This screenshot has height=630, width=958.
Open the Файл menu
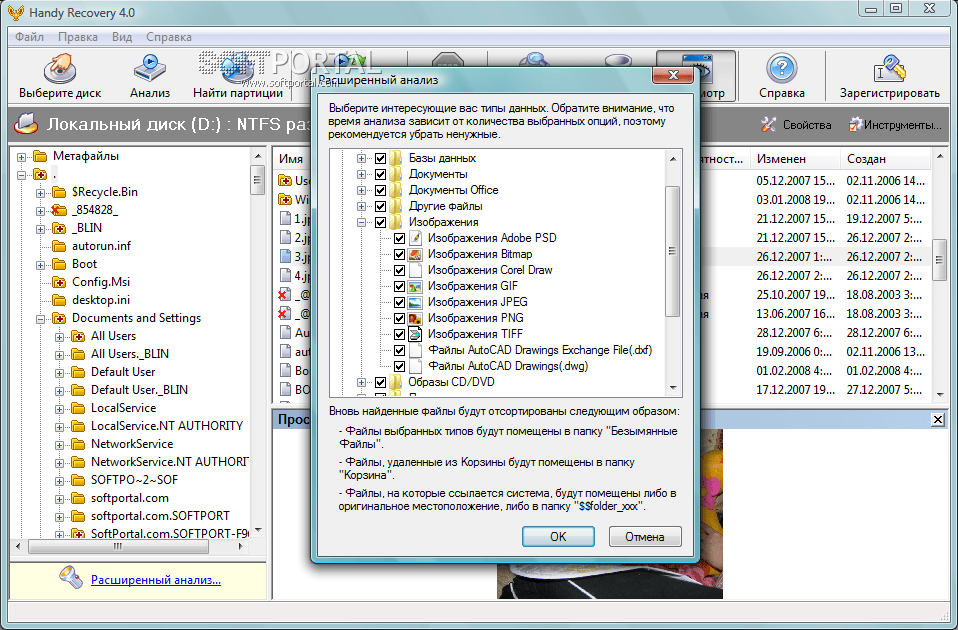[29, 37]
